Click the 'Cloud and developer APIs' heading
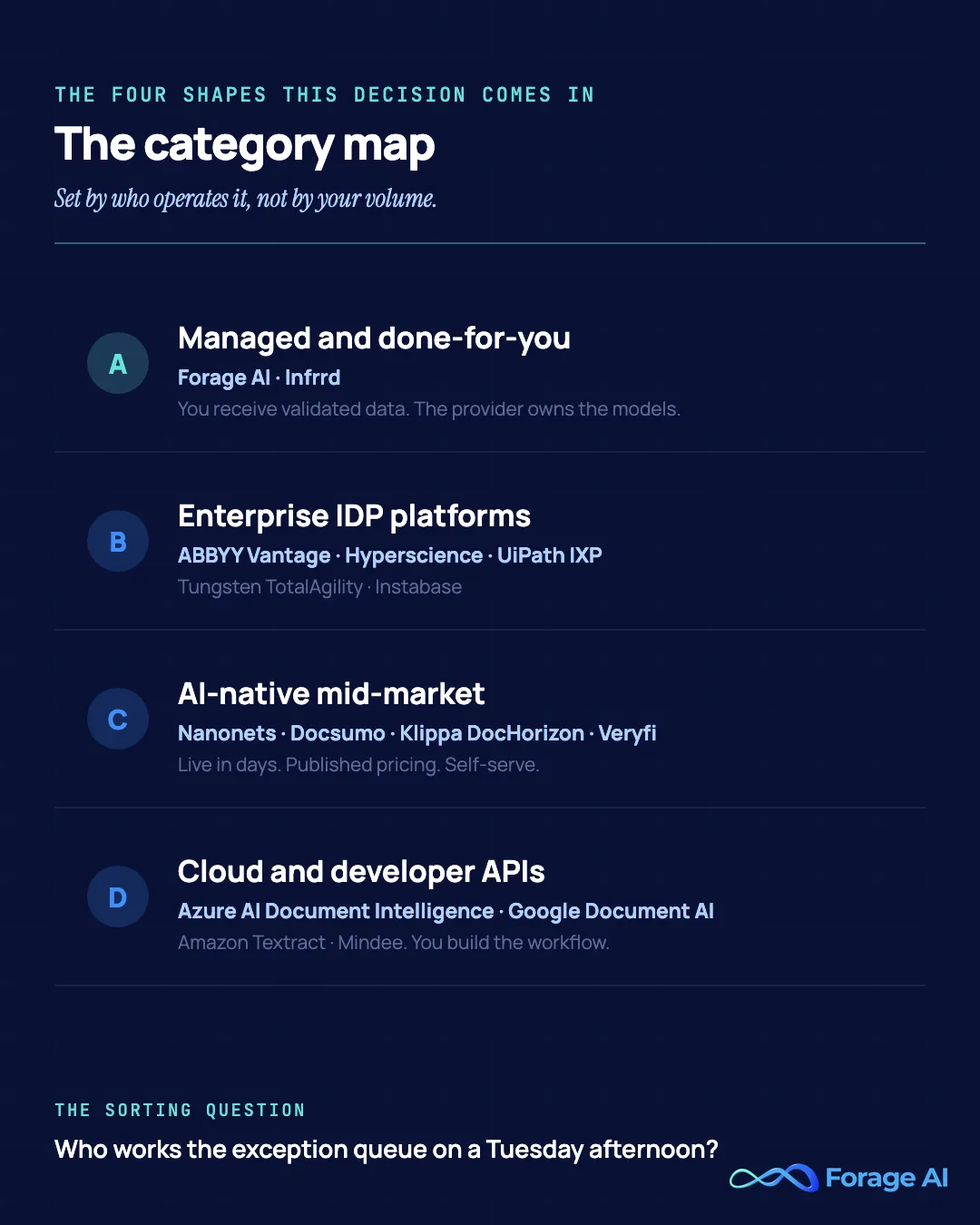The width and height of the screenshot is (980, 1225). (x=361, y=872)
